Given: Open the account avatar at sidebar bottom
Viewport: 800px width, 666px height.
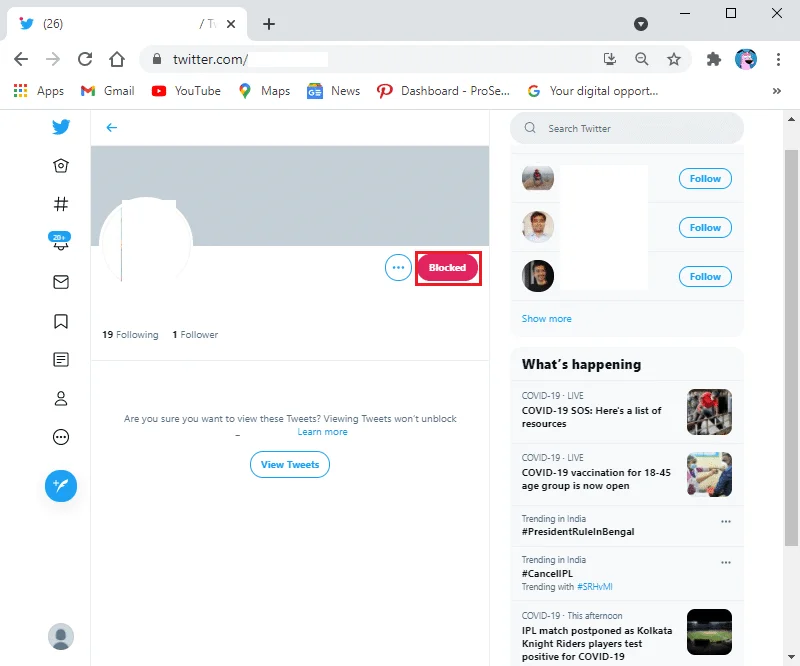Looking at the screenshot, I should (61, 636).
